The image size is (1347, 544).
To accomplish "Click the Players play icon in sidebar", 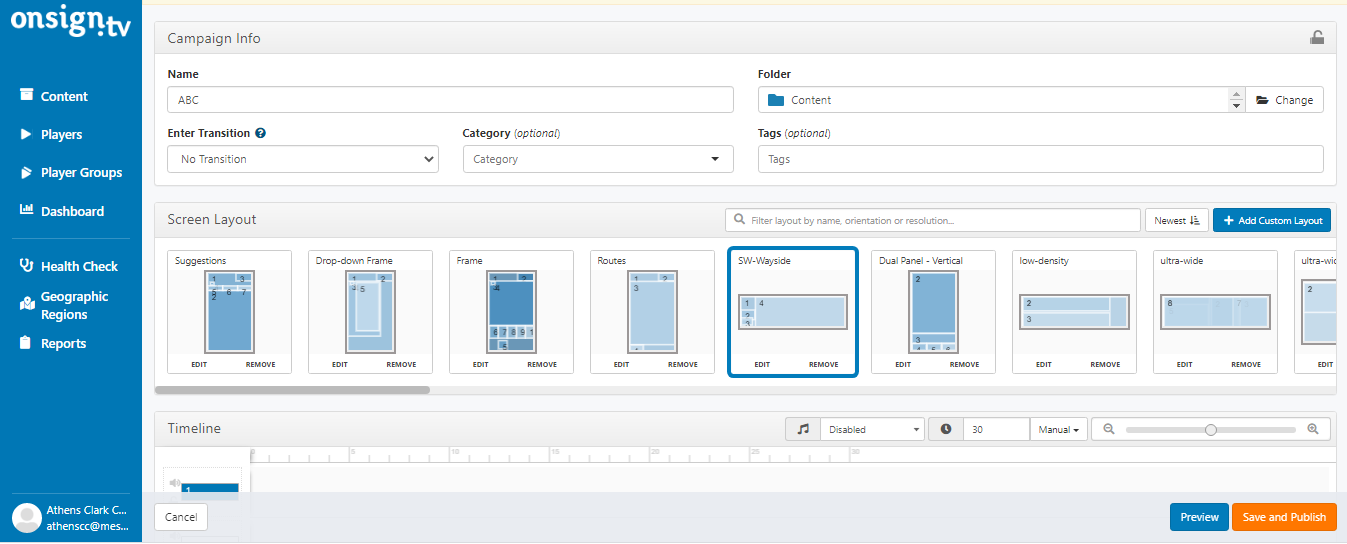I will pyautogui.click(x=27, y=133).
